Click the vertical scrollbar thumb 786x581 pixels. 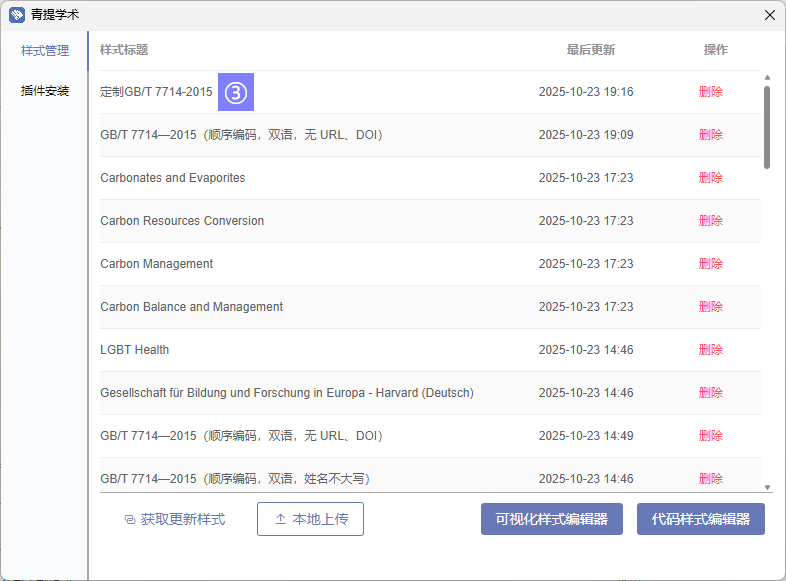pos(767,125)
